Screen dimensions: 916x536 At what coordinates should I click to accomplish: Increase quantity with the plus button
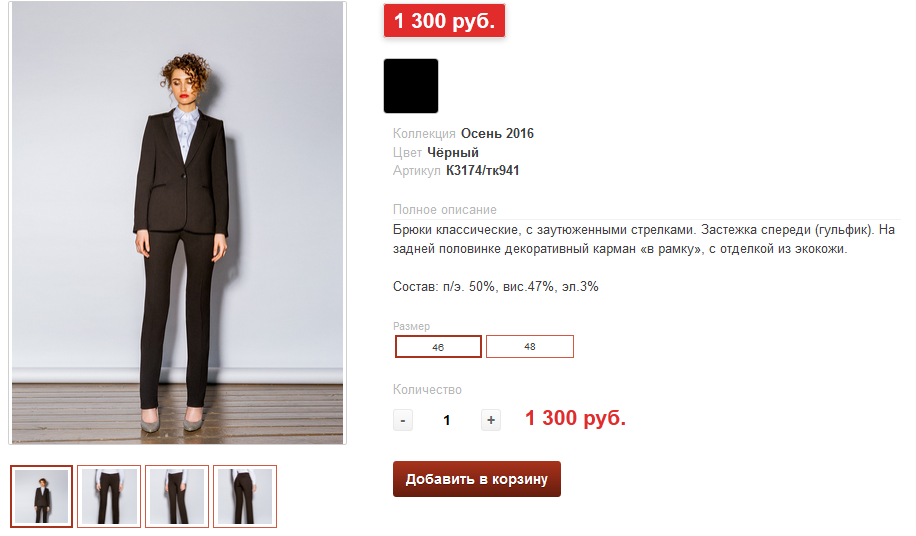click(491, 420)
